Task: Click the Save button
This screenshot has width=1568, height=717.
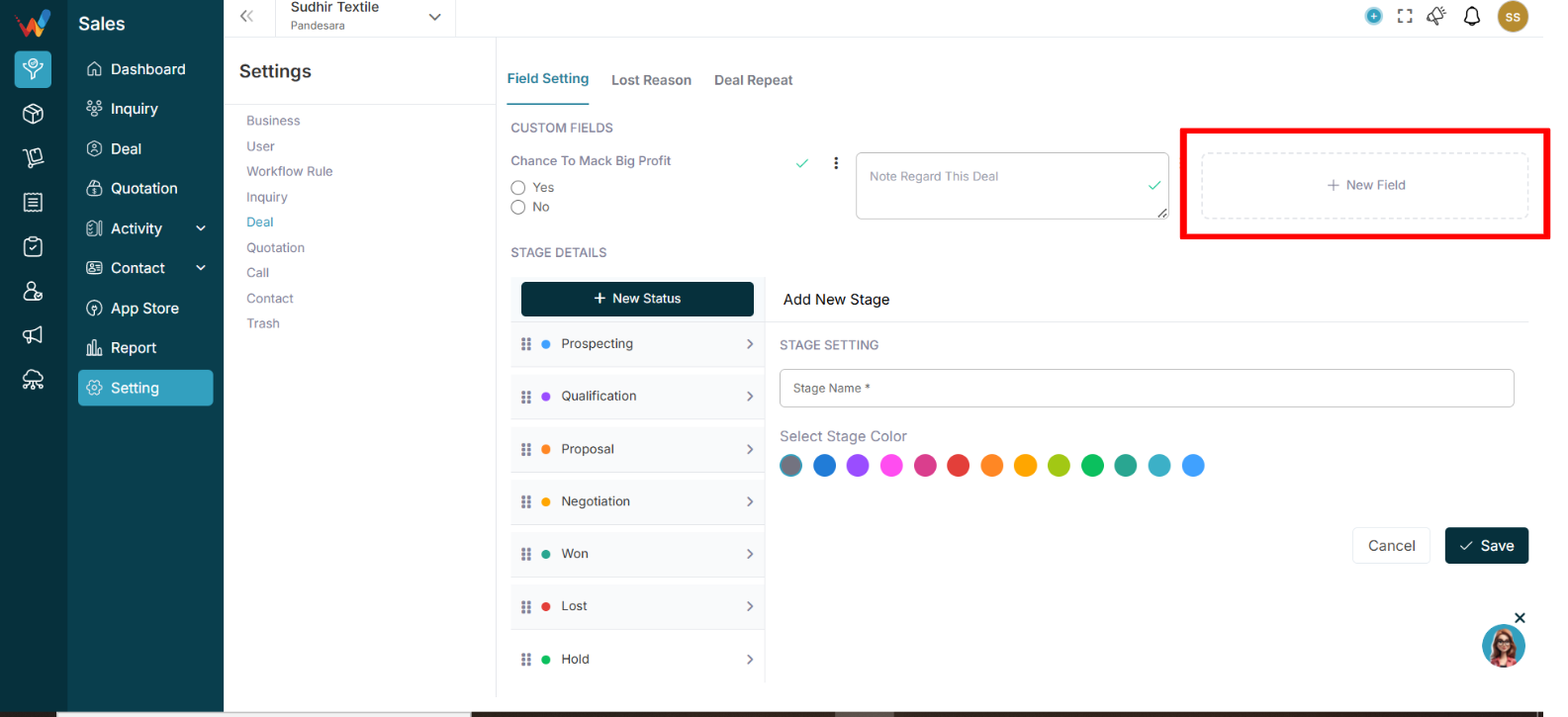Action: coord(1486,546)
